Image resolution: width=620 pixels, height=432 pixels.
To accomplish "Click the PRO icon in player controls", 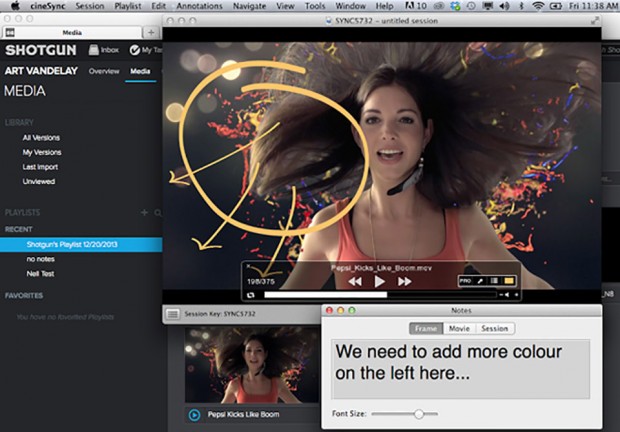I will click(x=465, y=282).
